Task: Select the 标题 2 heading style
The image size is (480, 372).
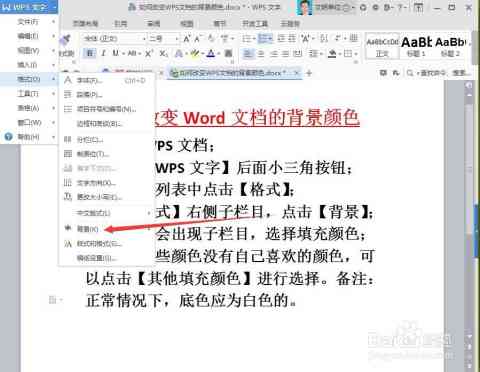Action: coord(451,47)
